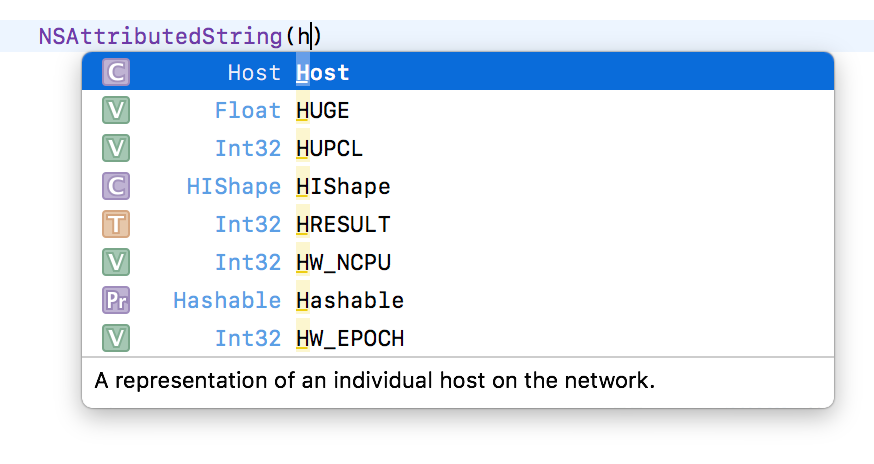Choose the HW_EPOCH completion
The width and height of the screenshot is (874, 464).
pos(458,338)
